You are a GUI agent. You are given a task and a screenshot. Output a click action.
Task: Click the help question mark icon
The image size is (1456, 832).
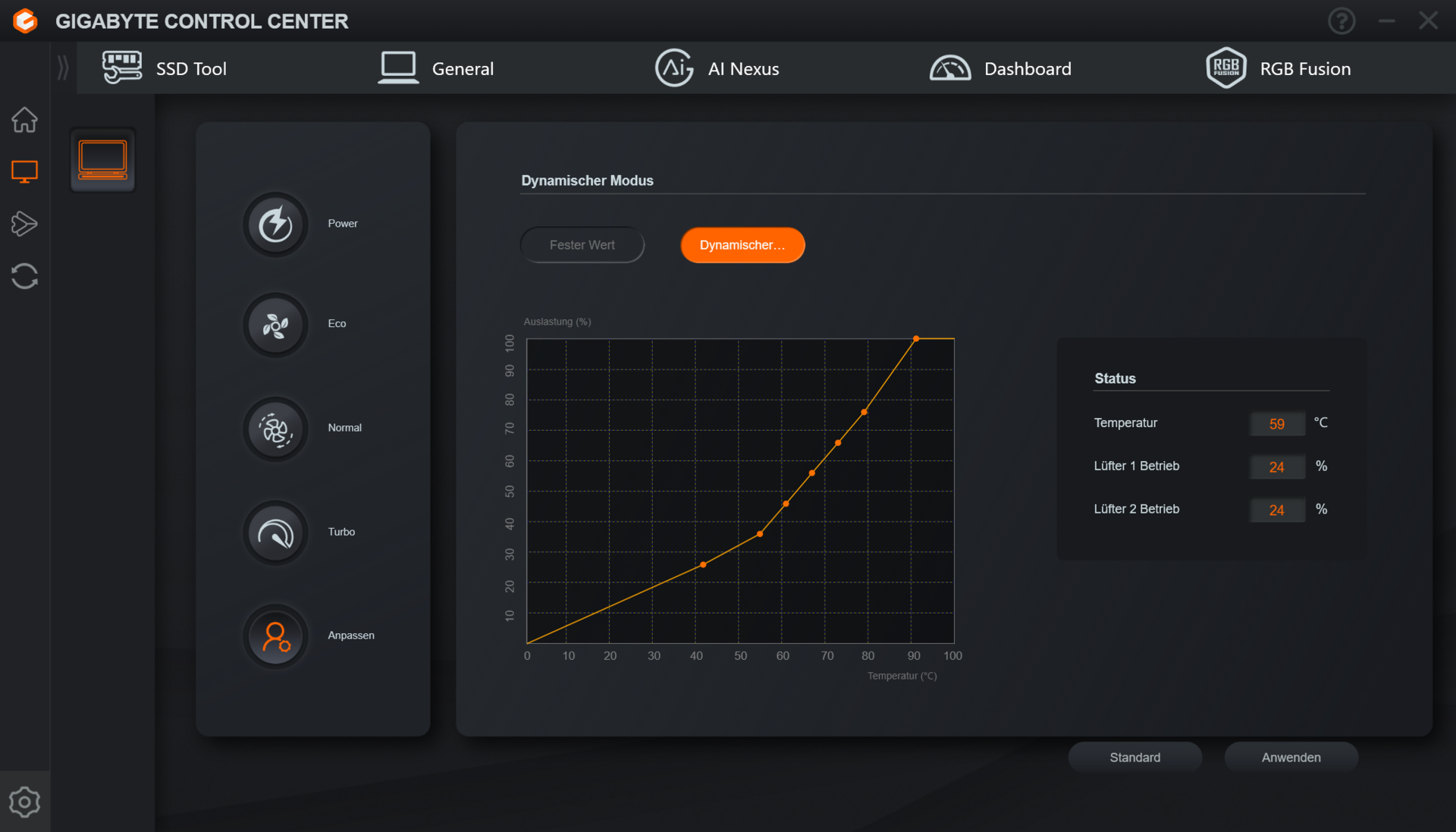tap(1341, 21)
